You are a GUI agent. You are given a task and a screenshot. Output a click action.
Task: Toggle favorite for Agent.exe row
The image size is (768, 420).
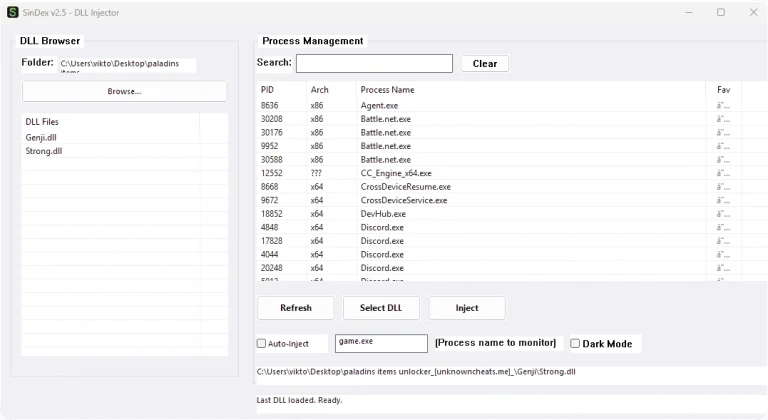(723, 105)
